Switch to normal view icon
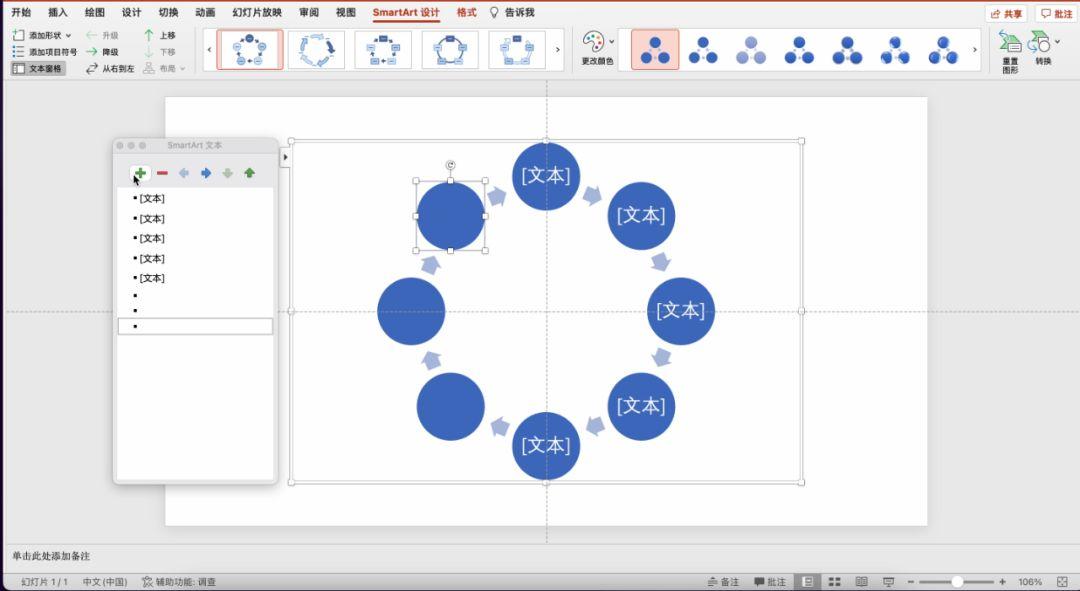This screenshot has height=591, width=1080. (x=808, y=582)
